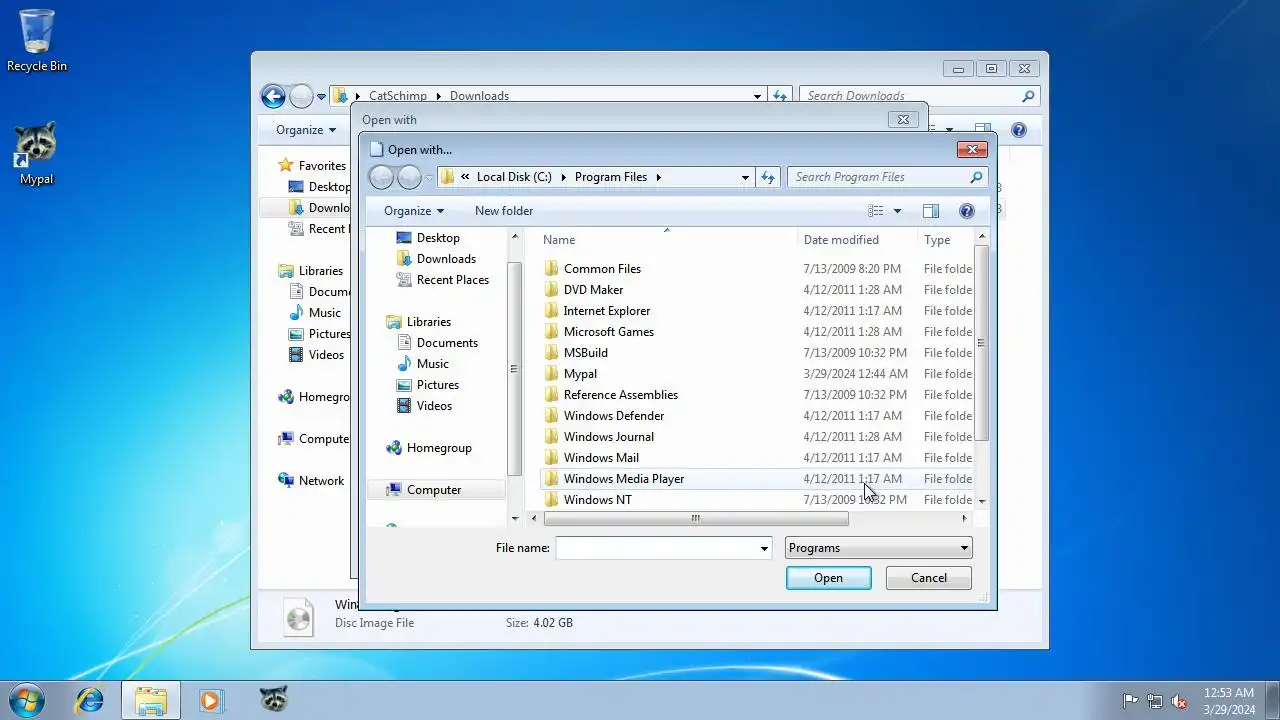Select Pictures library in dialog sidebar
Image resolution: width=1280 pixels, height=720 pixels.
click(x=438, y=385)
